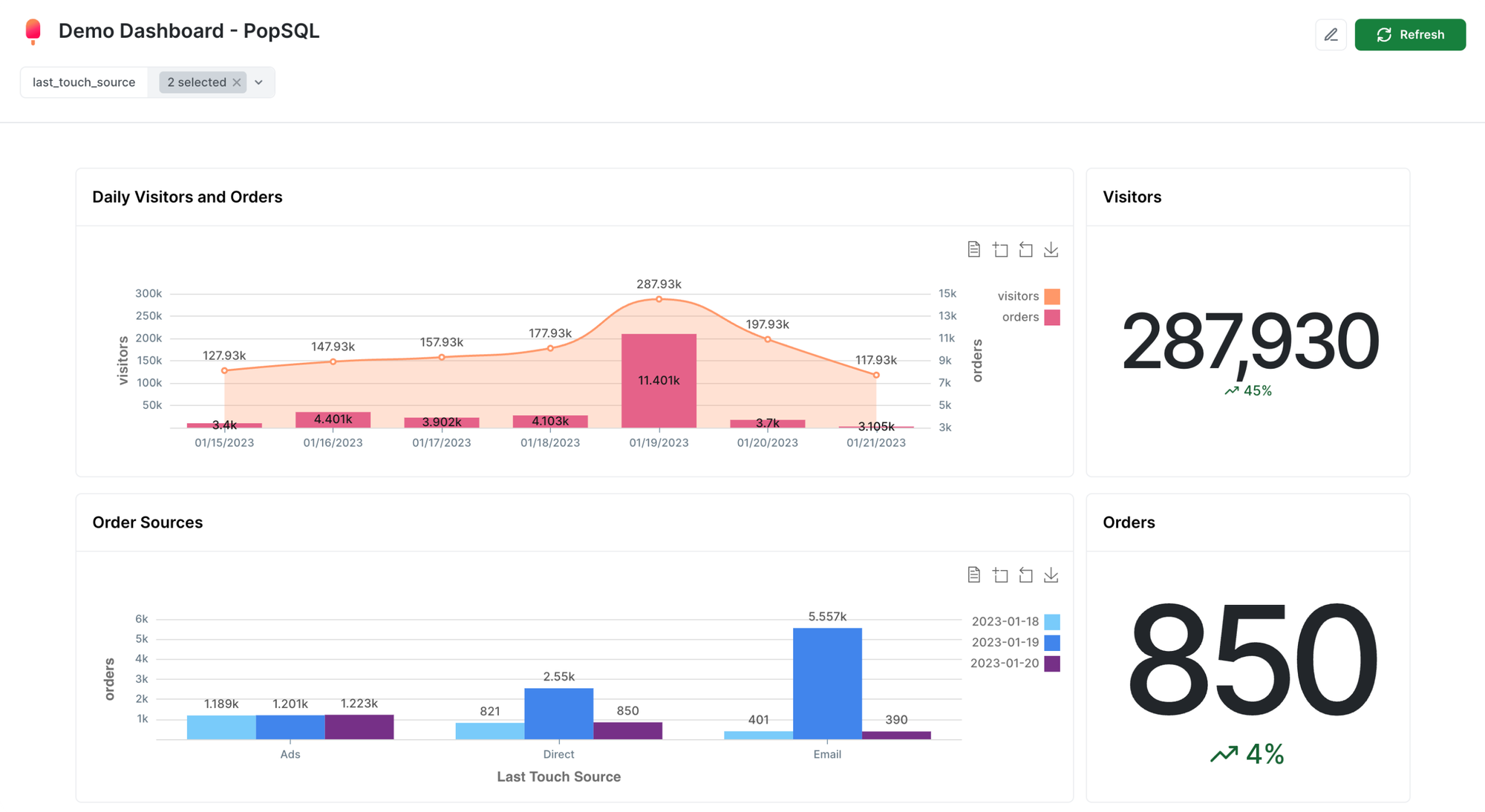Click the pencil edit dashboard icon

(1331, 35)
